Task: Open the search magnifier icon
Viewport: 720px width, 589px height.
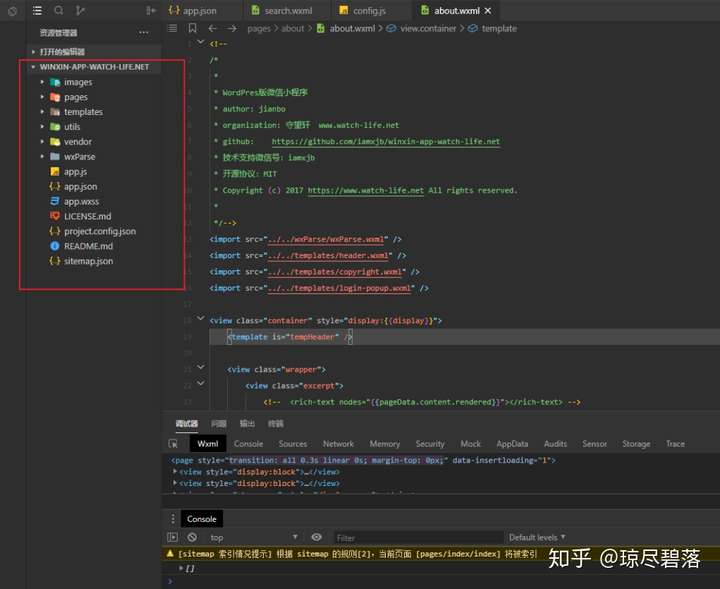Action: click(x=59, y=10)
